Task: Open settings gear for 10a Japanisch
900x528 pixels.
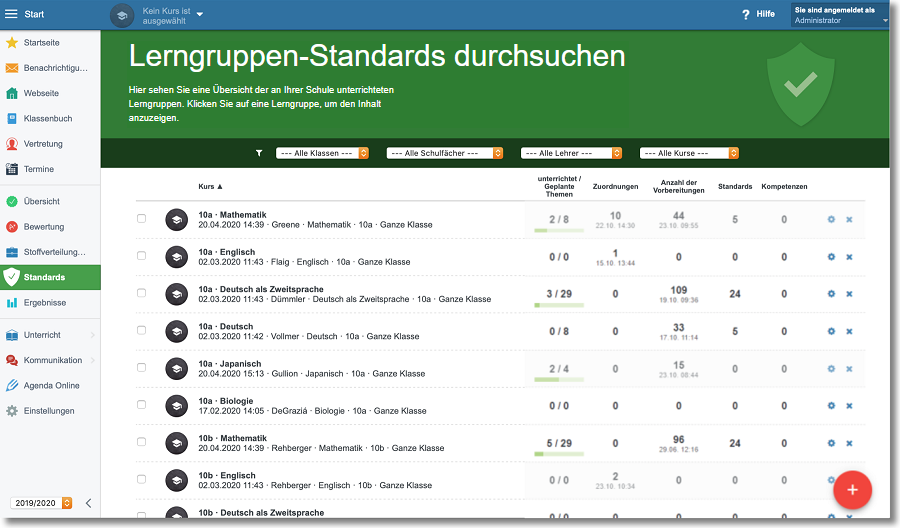Action: [831, 368]
